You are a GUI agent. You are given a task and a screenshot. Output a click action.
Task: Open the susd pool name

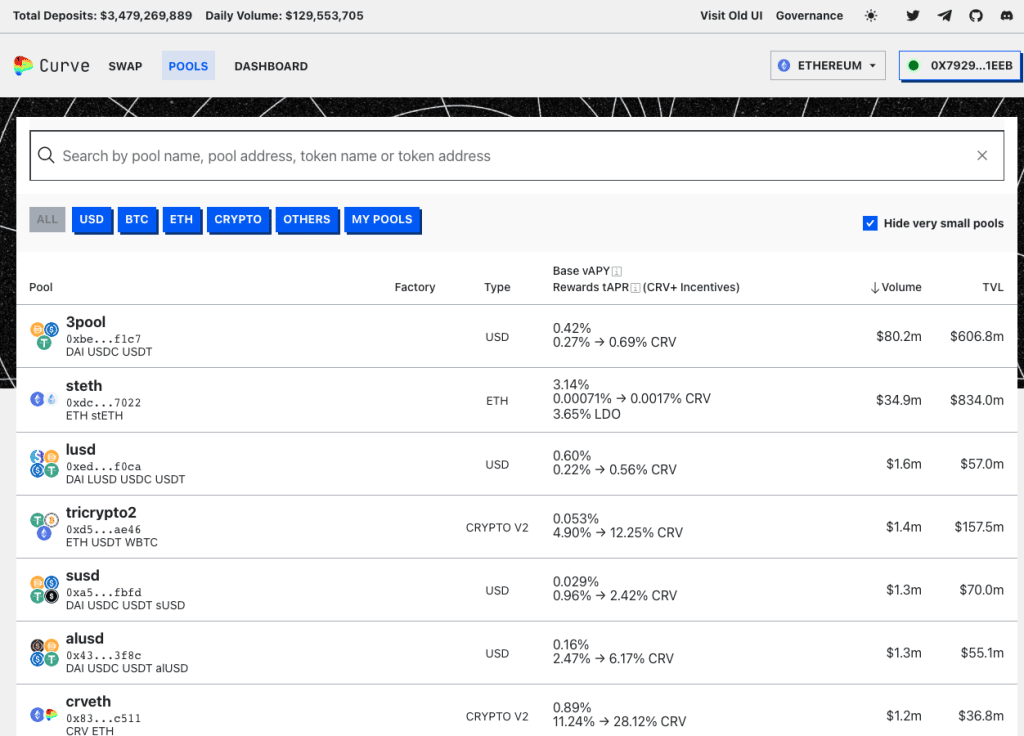tap(82, 575)
